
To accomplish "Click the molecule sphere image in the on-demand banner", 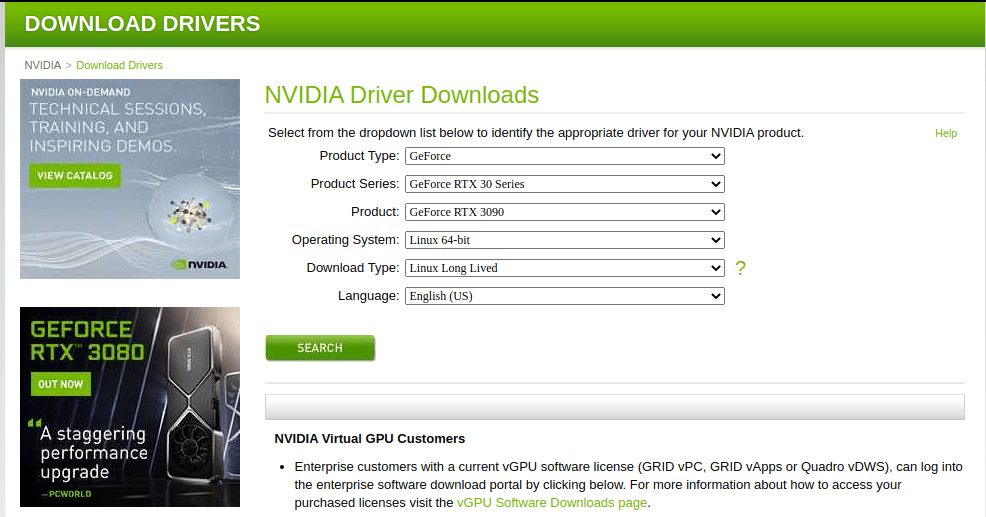I will 189,214.
